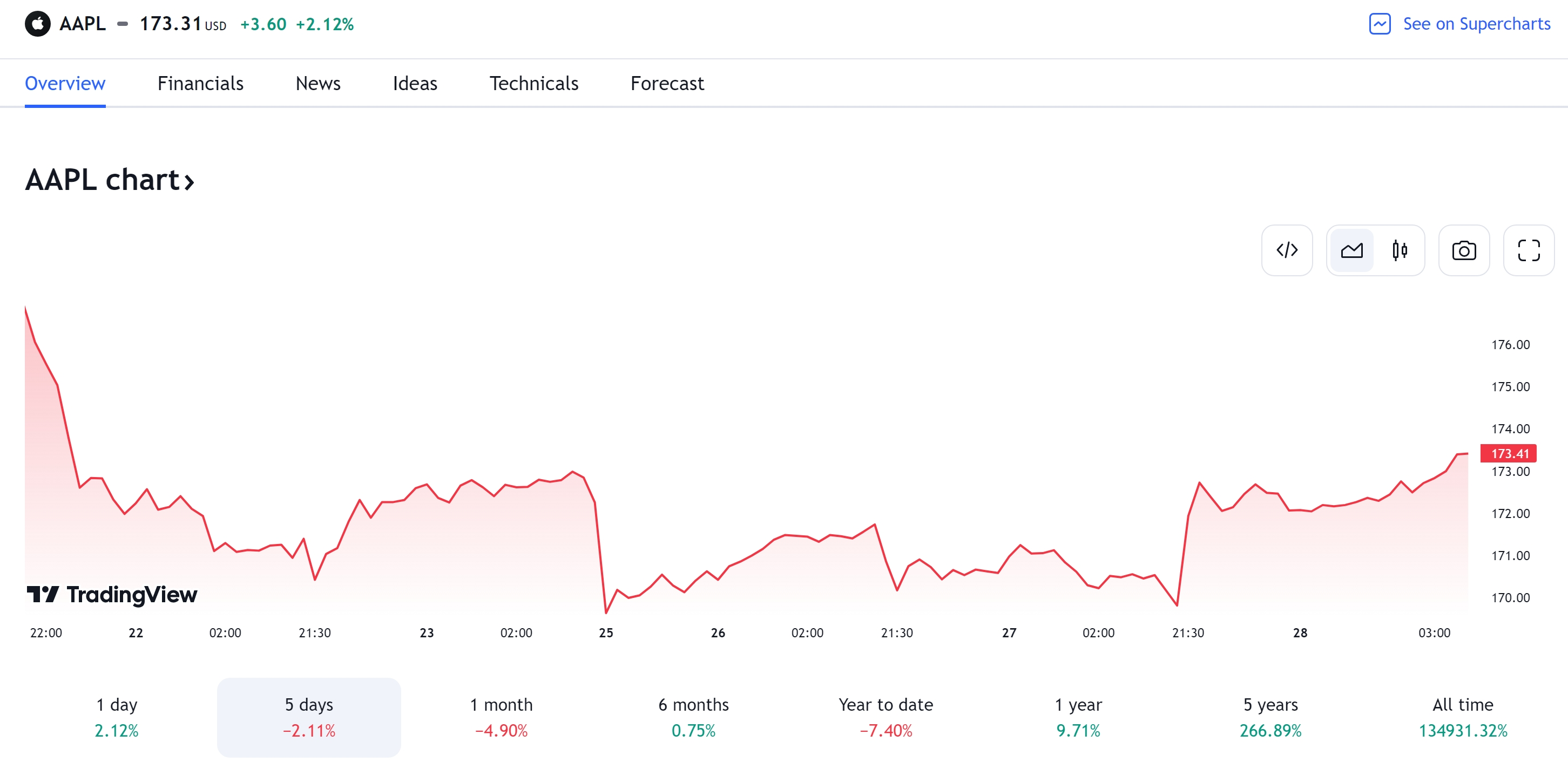Viewport: 1568px width, 776px height.
Task: Open the See on Supercharts link
Action: point(1476,24)
